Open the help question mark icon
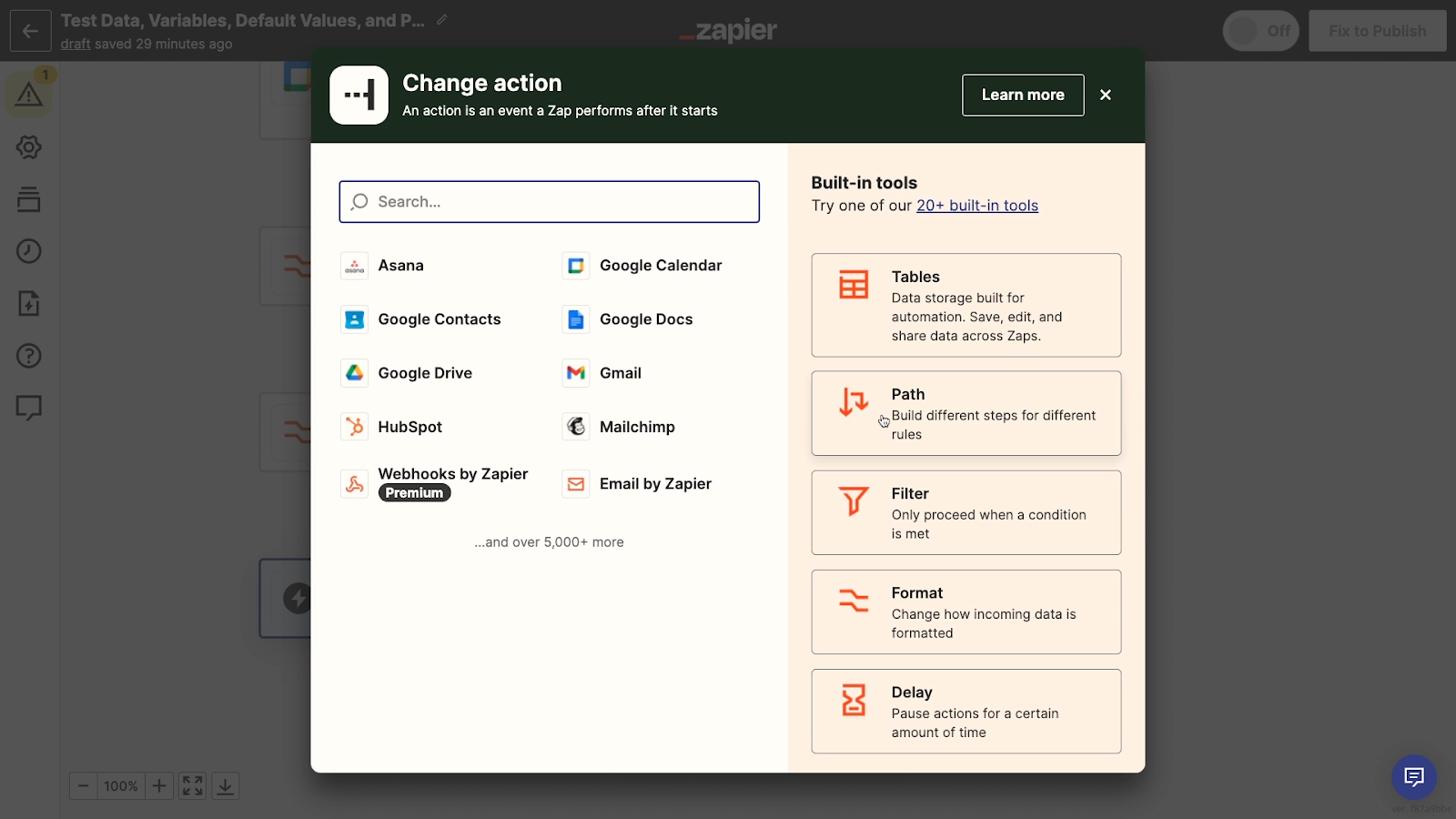 point(29,356)
